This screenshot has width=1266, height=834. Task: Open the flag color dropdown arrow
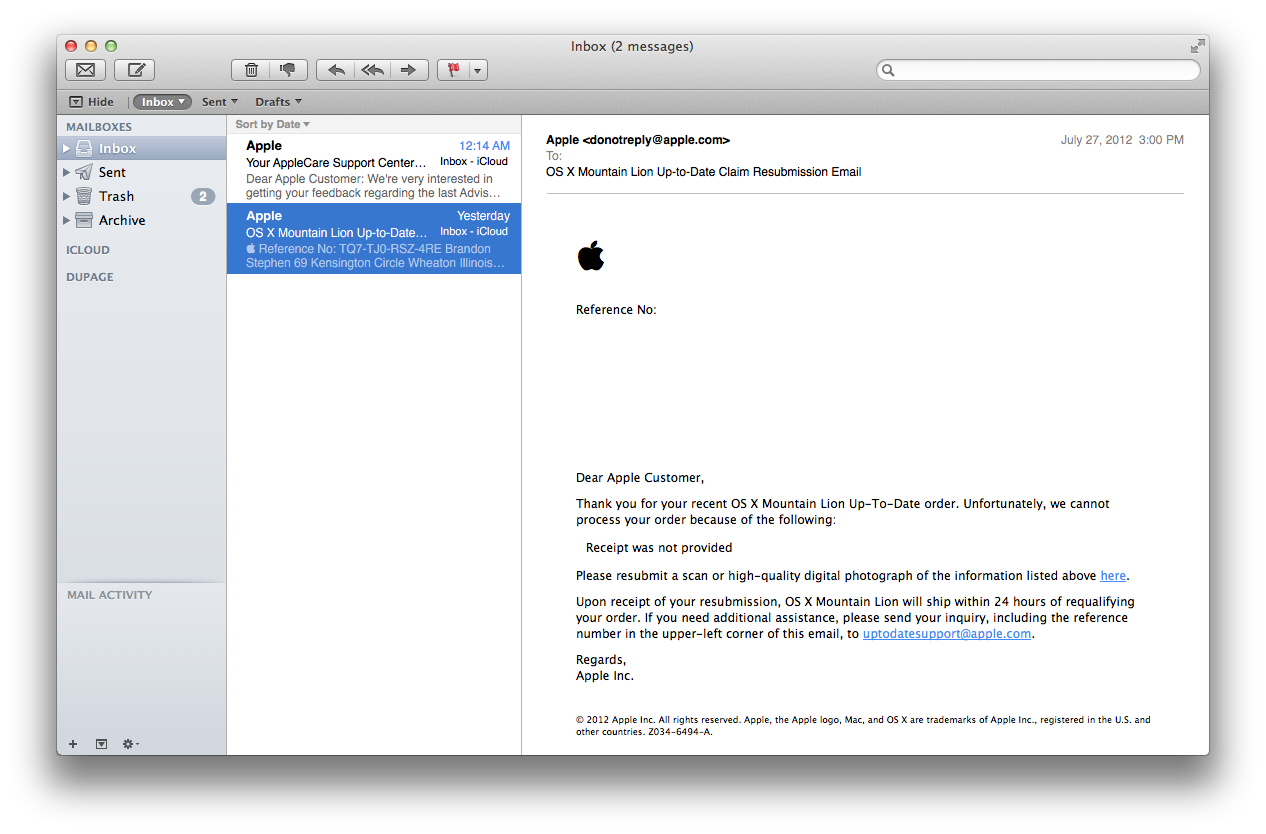tap(478, 70)
